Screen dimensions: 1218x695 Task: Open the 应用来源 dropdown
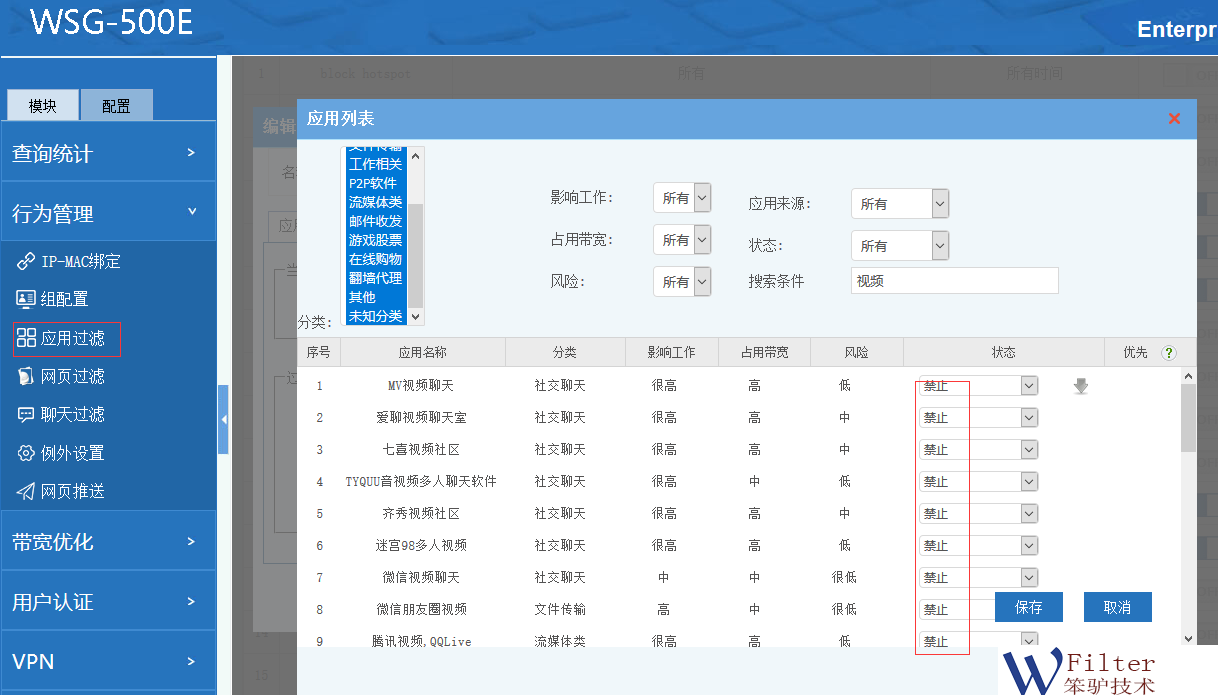(899, 204)
